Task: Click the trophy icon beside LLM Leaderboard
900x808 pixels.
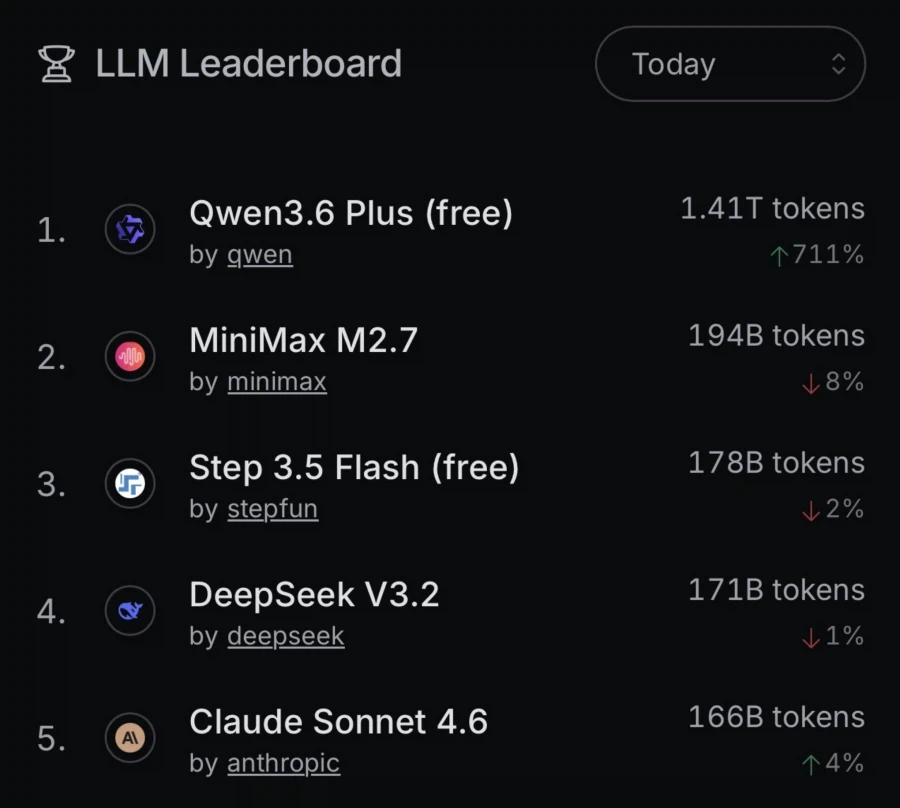Action: point(57,64)
